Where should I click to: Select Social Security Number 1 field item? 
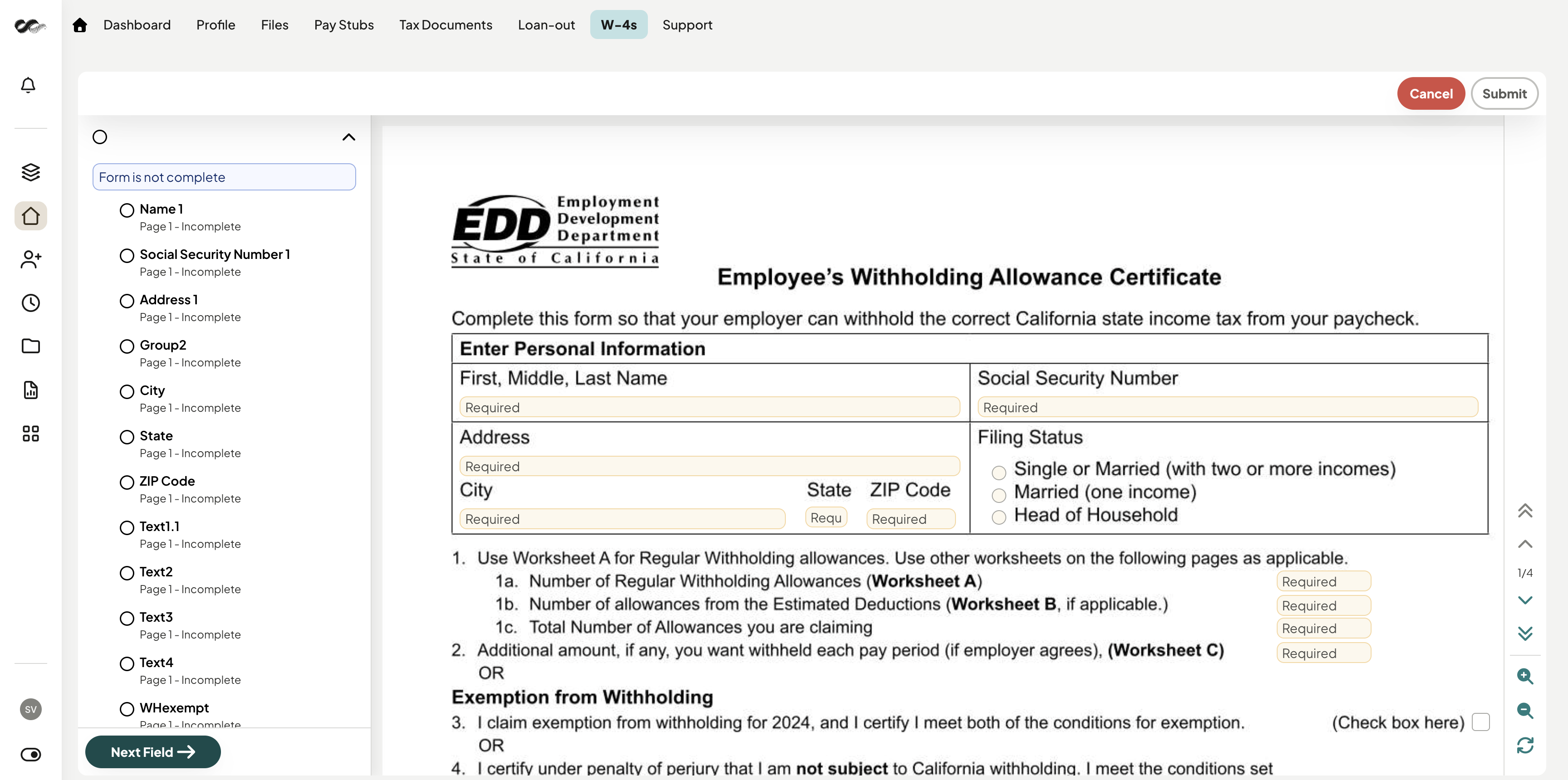coord(205,263)
